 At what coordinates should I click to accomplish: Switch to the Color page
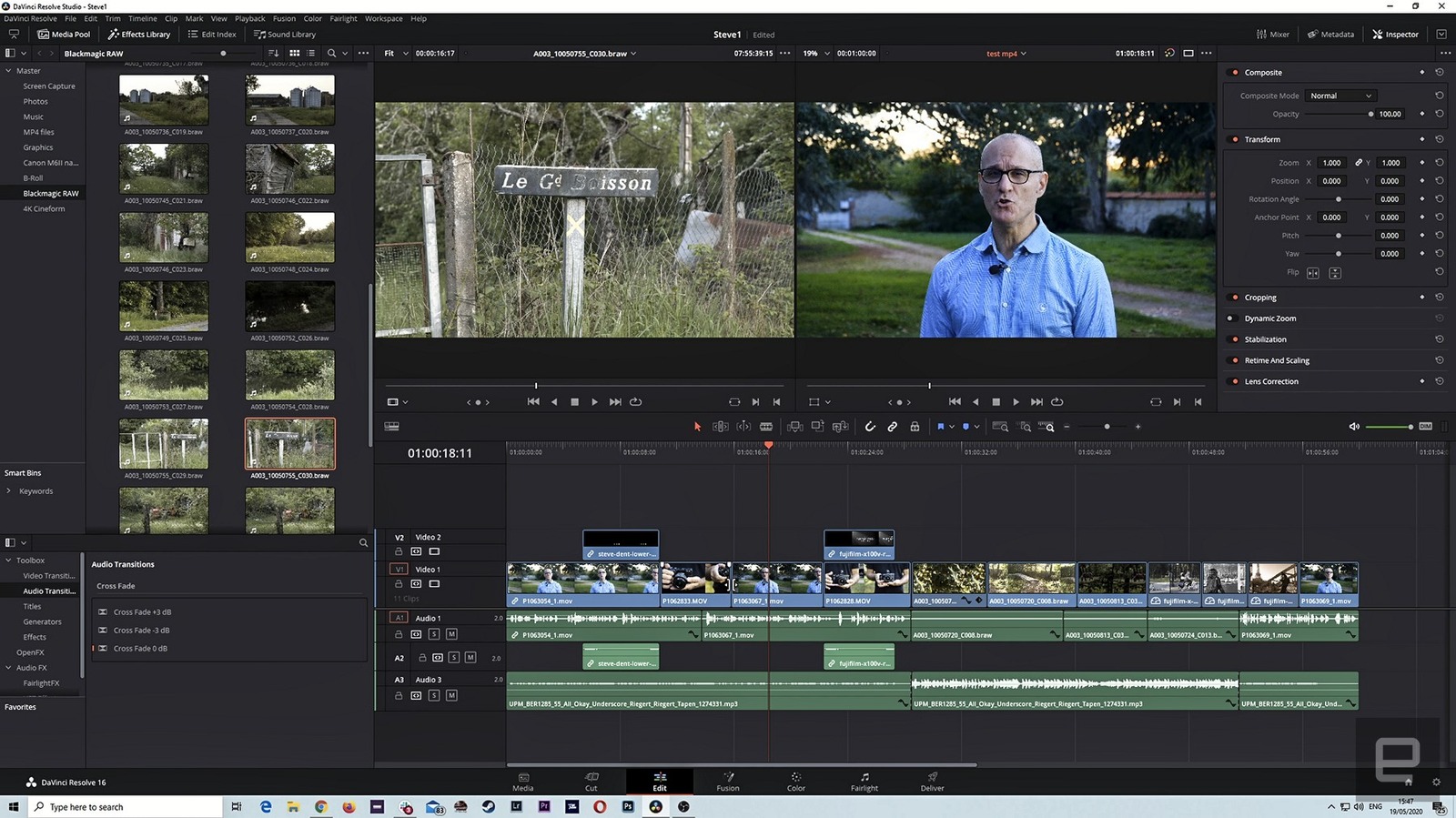796,782
